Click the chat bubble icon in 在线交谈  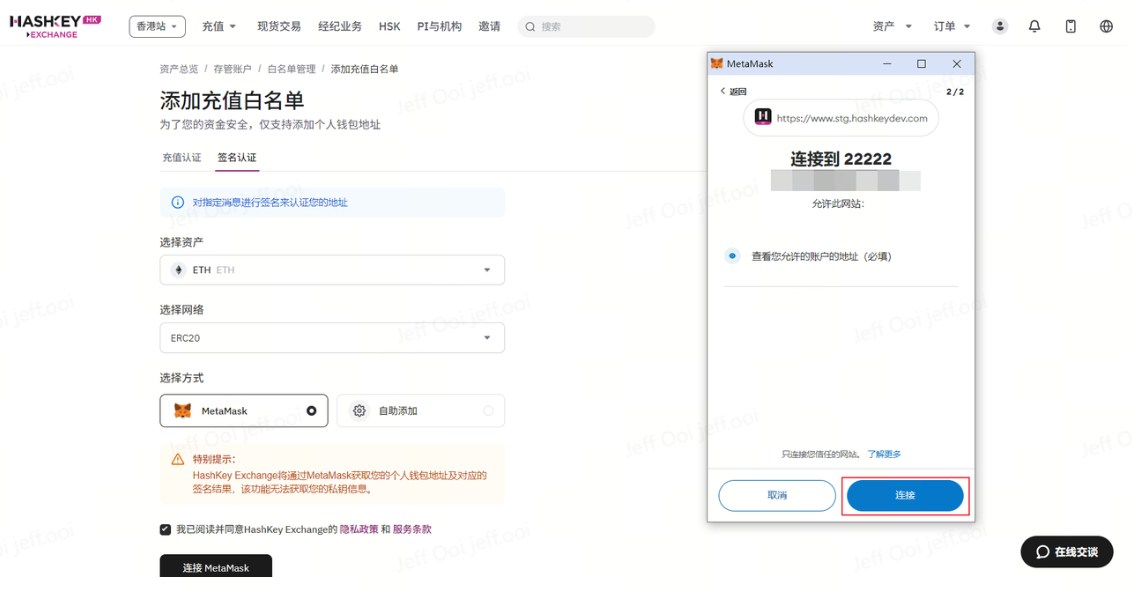click(1042, 552)
